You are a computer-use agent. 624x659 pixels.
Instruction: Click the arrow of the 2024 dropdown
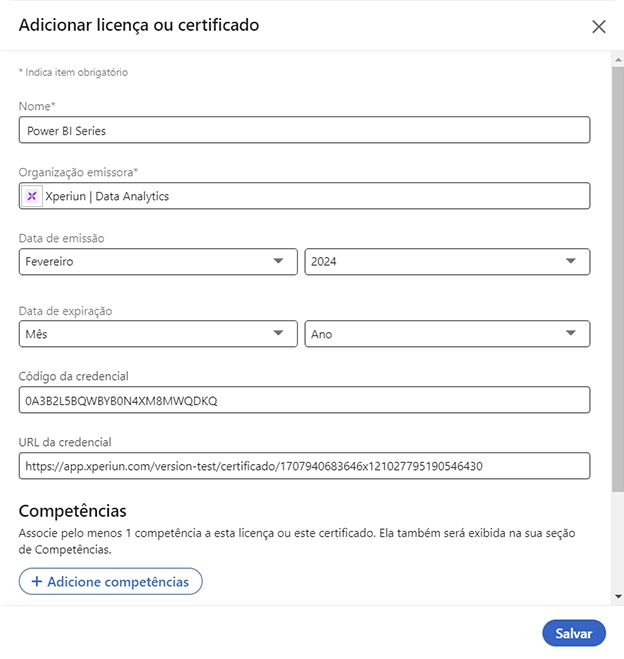click(571, 261)
